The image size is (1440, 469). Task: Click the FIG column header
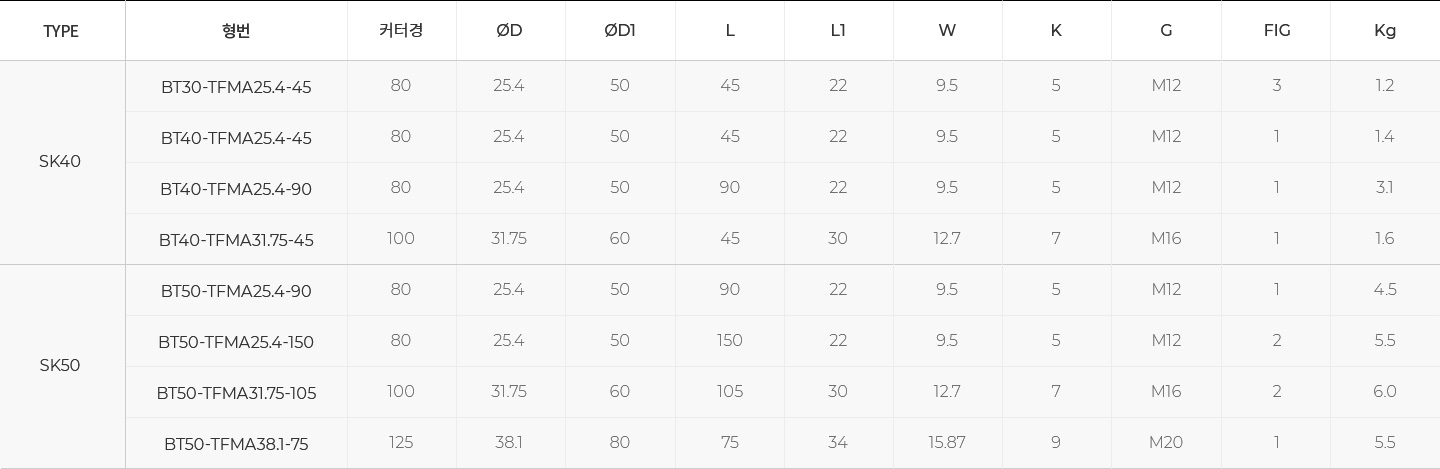click(x=1277, y=30)
